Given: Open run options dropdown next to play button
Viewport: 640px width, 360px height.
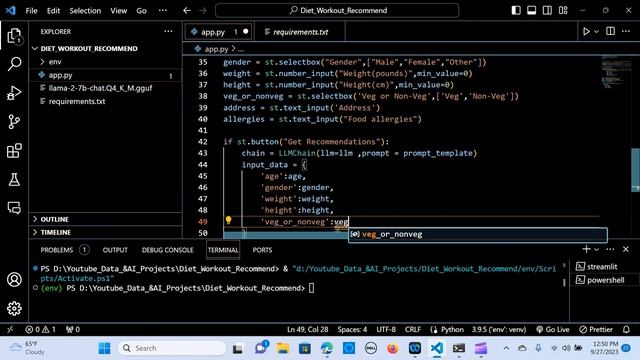Looking at the screenshot, I should [x=596, y=31].
